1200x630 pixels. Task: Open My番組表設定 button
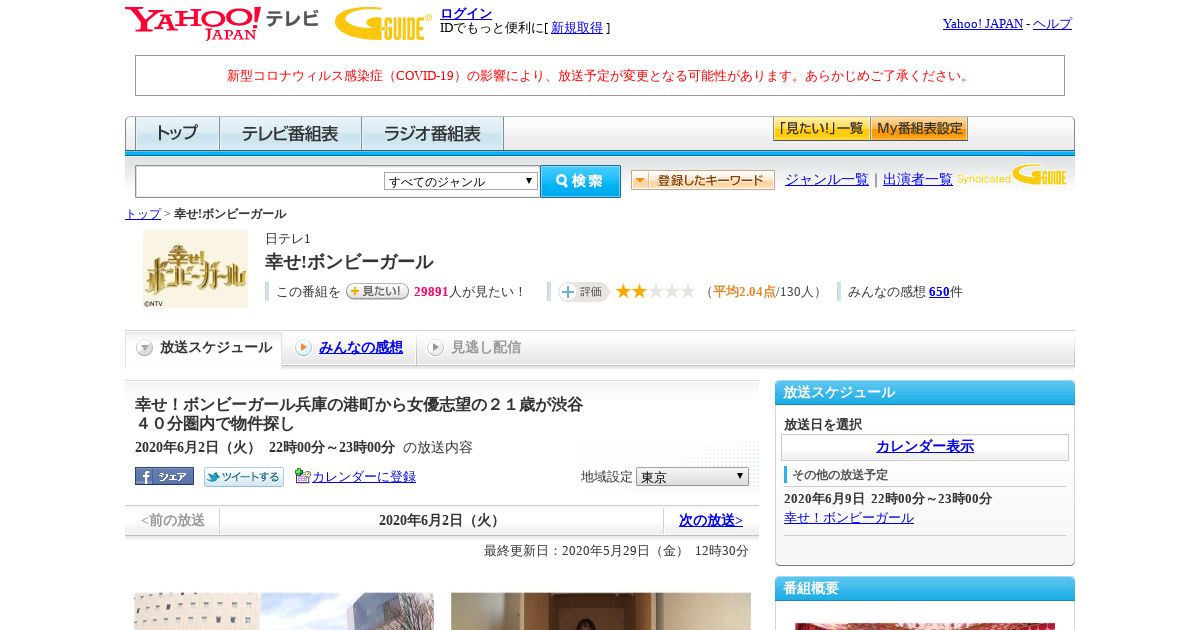click(919, 129)
